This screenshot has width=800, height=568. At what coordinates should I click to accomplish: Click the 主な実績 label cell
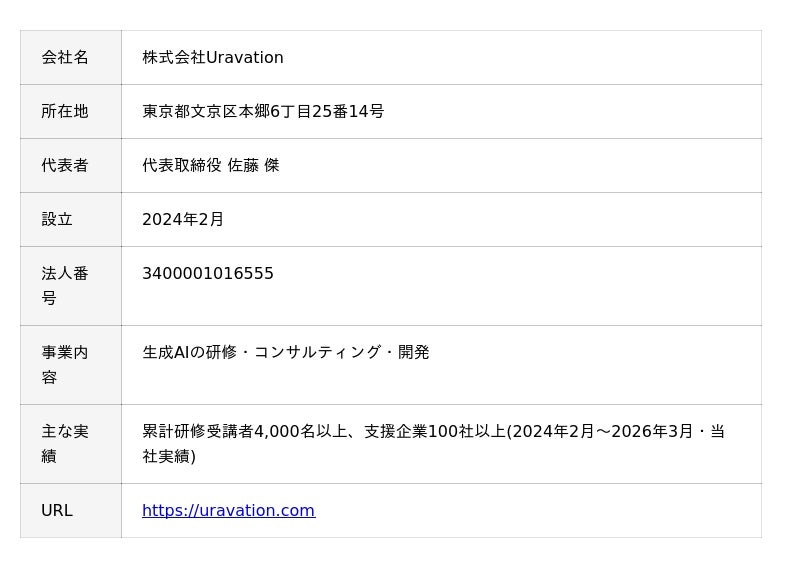click(71, 444)
